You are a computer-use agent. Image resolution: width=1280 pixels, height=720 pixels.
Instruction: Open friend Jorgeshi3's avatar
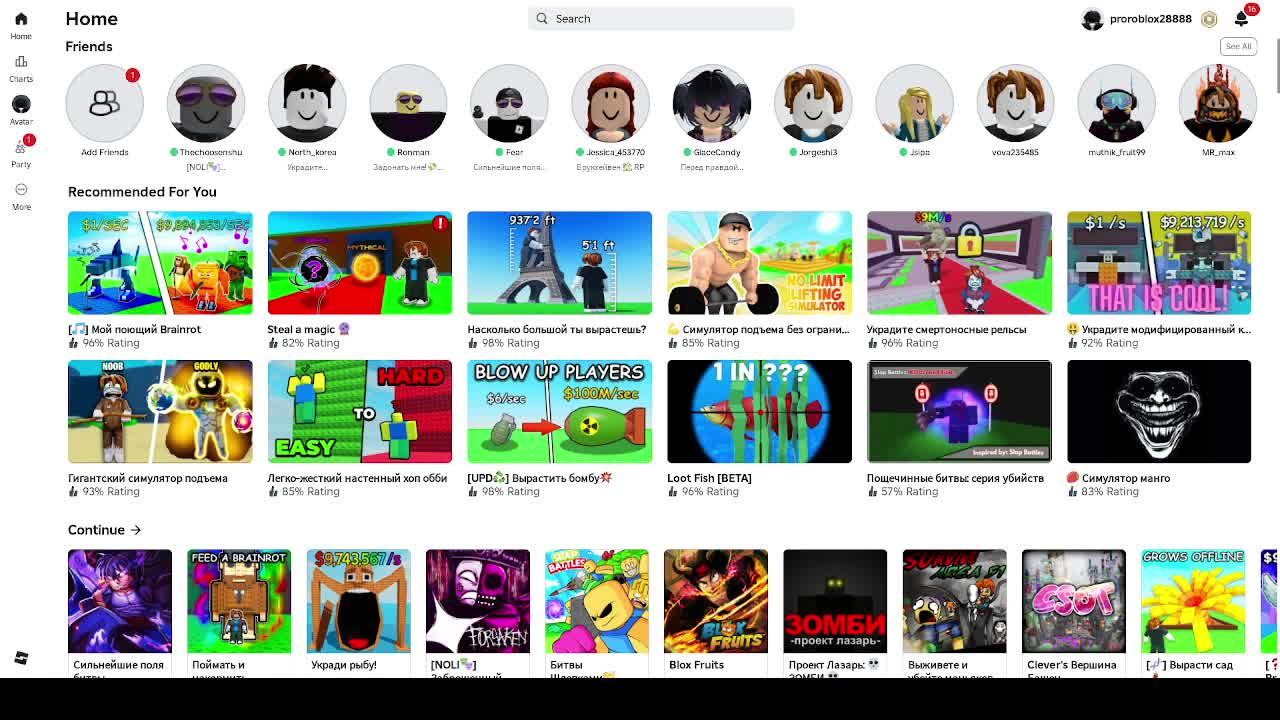coord(813,103)
